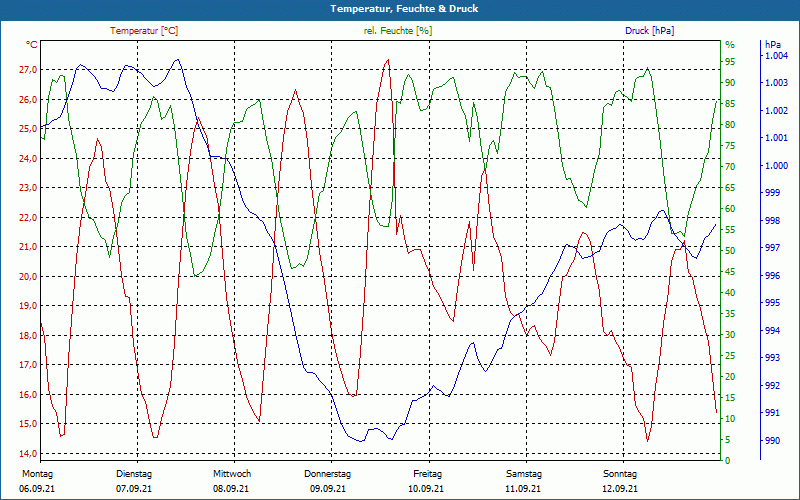
Task: Click the '993' pressure axis value
Action: 773,358
